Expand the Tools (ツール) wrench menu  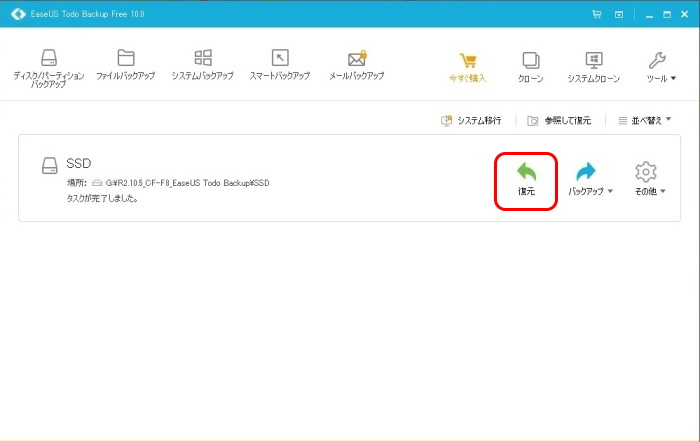(x=661, y=67)
